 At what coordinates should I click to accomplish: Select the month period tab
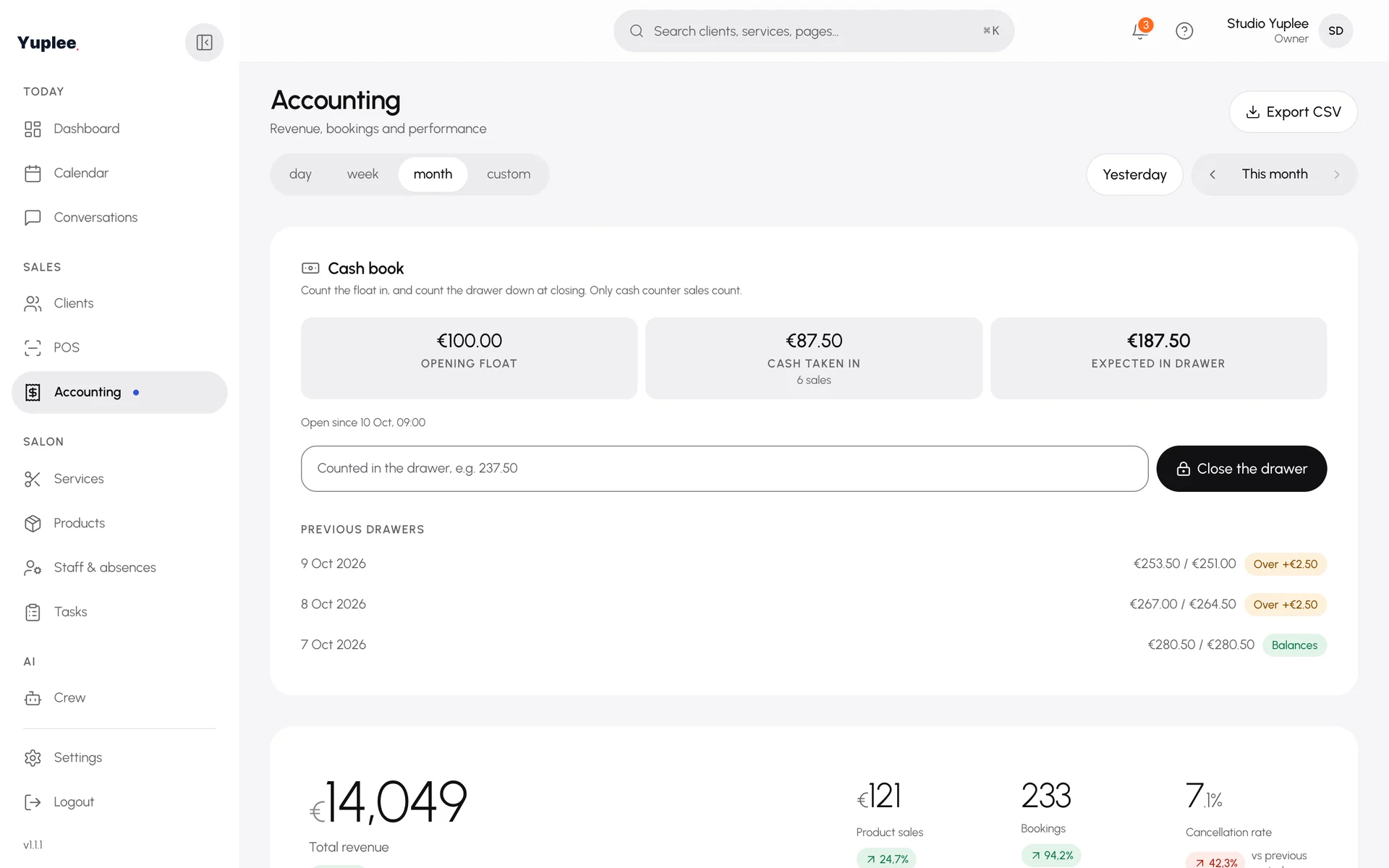pos(433,174)
